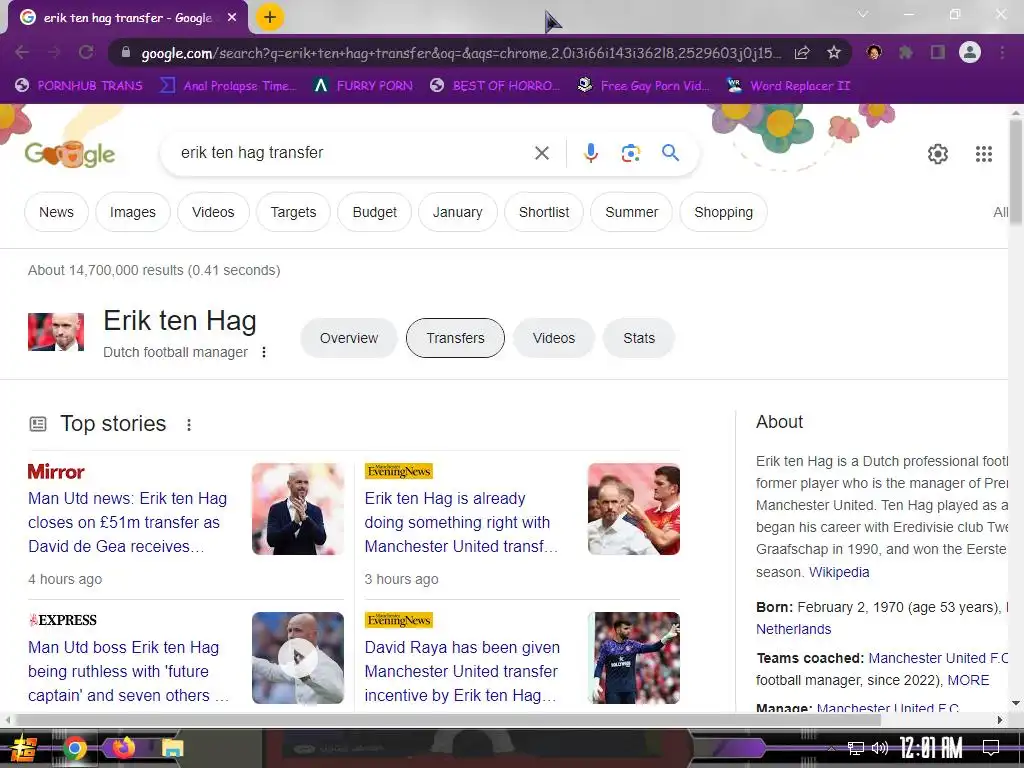
Task: Select the Targets filter chip
Action: tap(293, 212)
